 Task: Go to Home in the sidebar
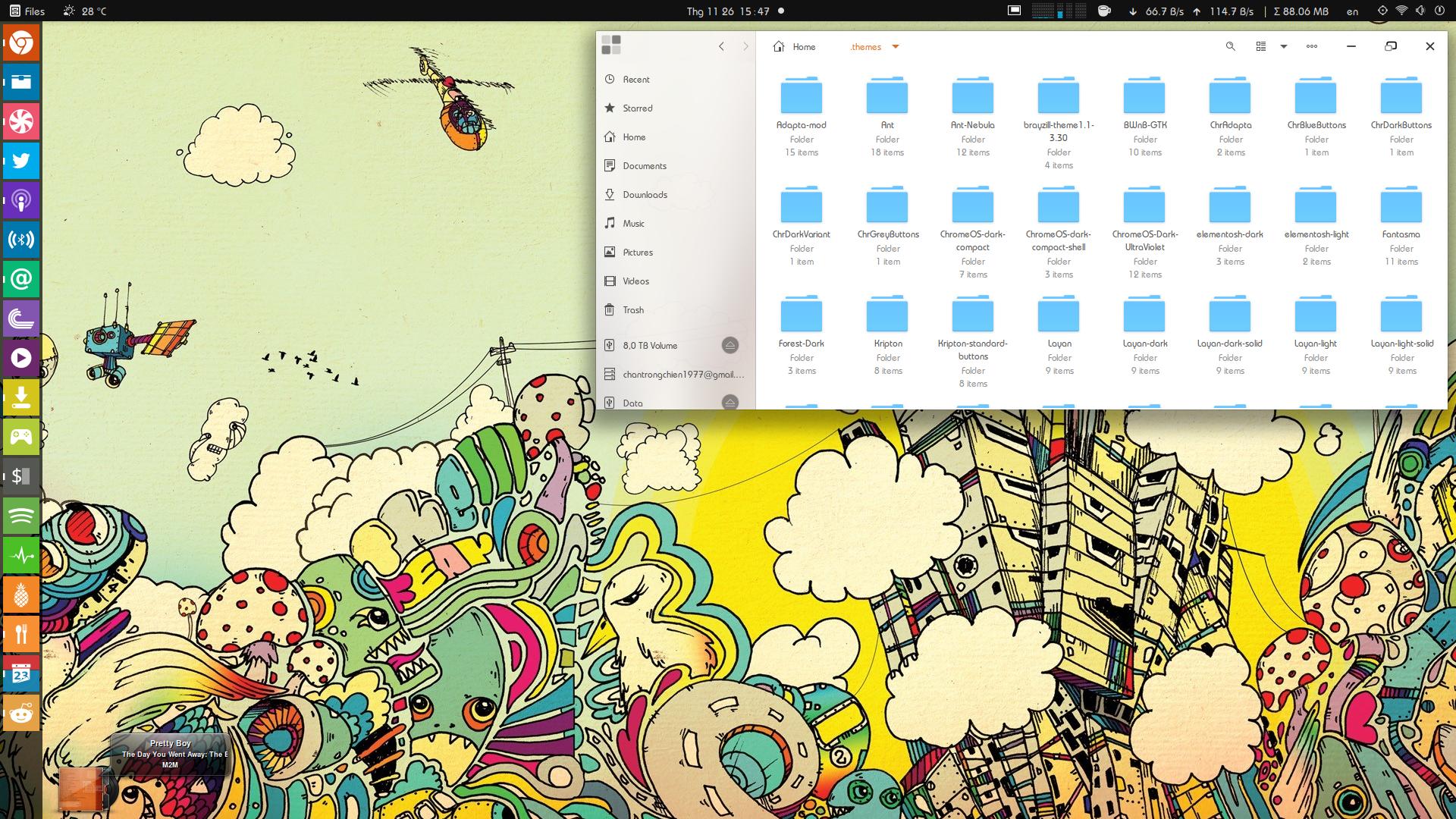pos(676,137)
